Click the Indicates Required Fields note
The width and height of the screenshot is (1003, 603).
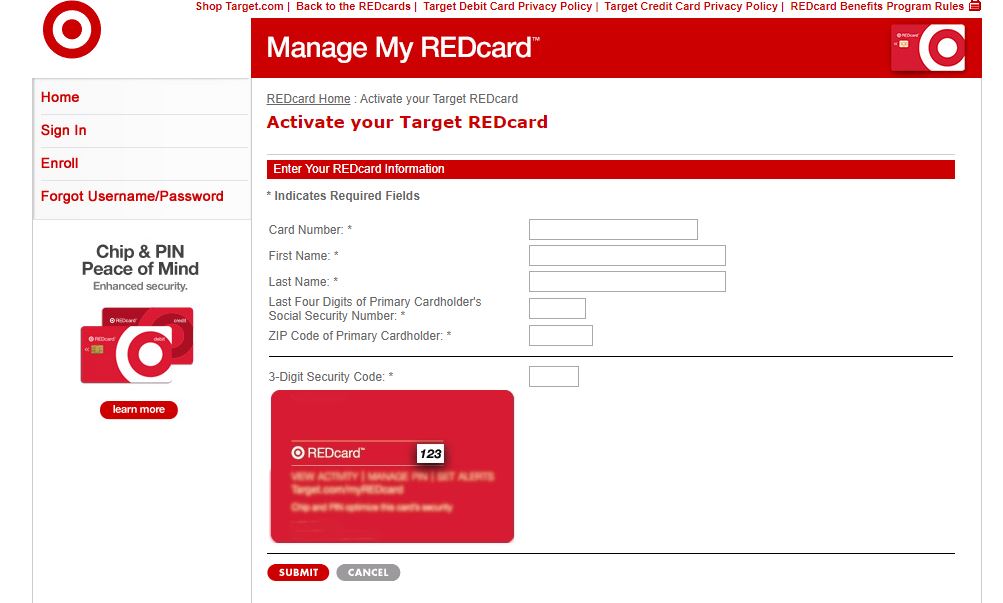point(343,196)
